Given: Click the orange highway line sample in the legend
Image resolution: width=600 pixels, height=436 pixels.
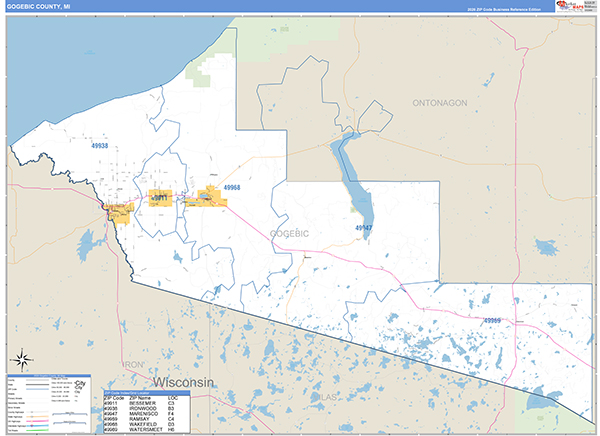Looking at the screenshot, I should [37, 417].
